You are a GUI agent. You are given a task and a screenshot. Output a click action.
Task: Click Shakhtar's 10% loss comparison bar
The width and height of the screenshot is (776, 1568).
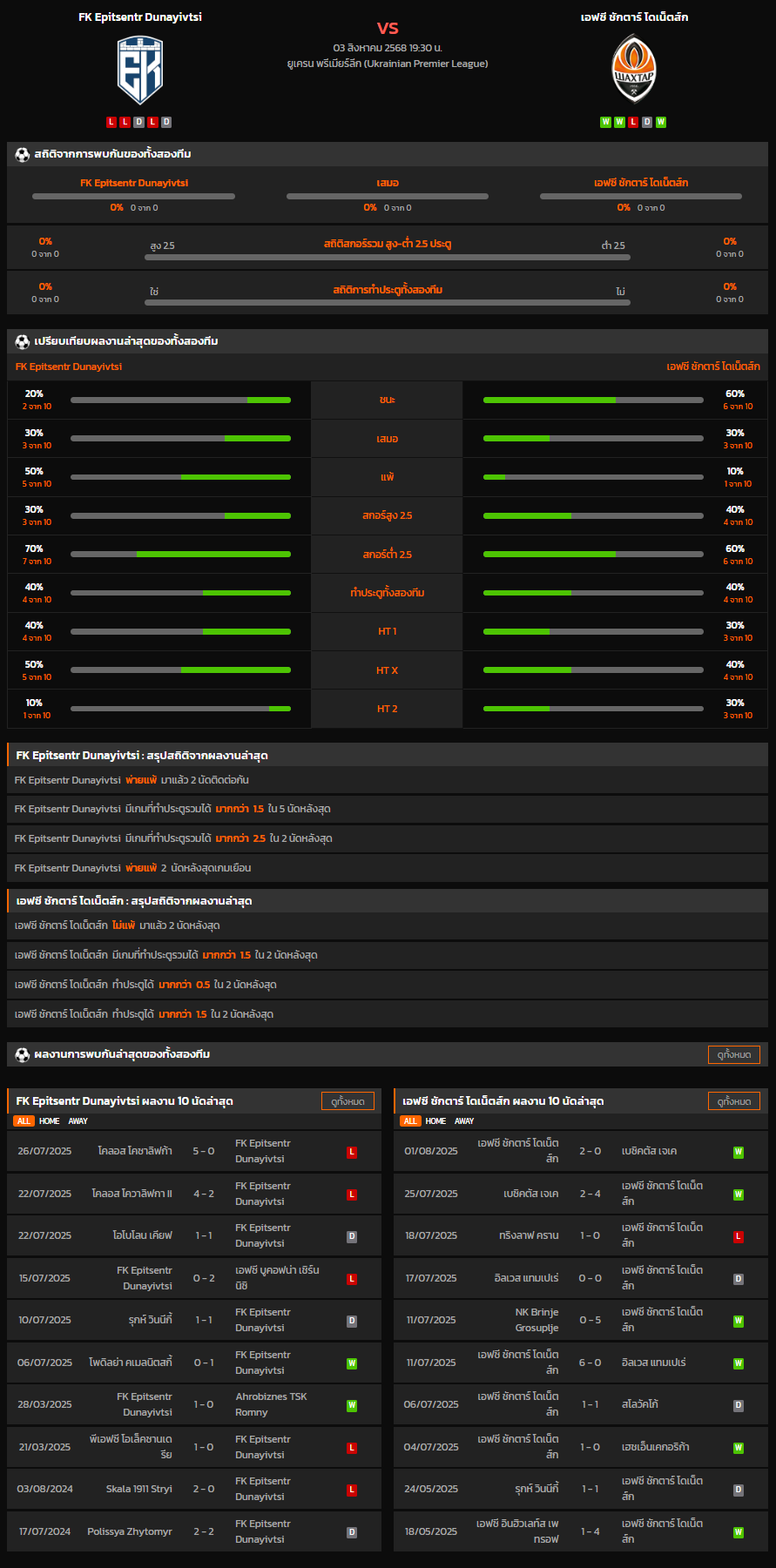593,477
